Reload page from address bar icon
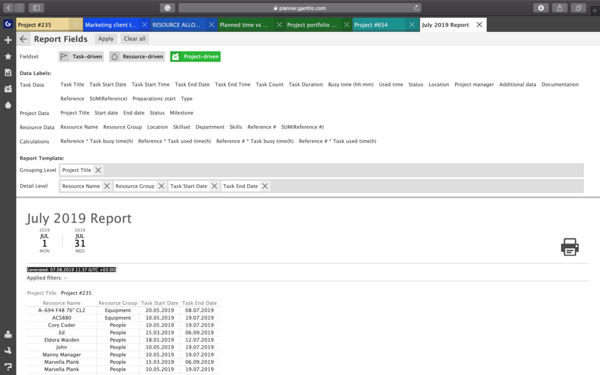This screenshot has height=375, width=600. coord(416,8)
